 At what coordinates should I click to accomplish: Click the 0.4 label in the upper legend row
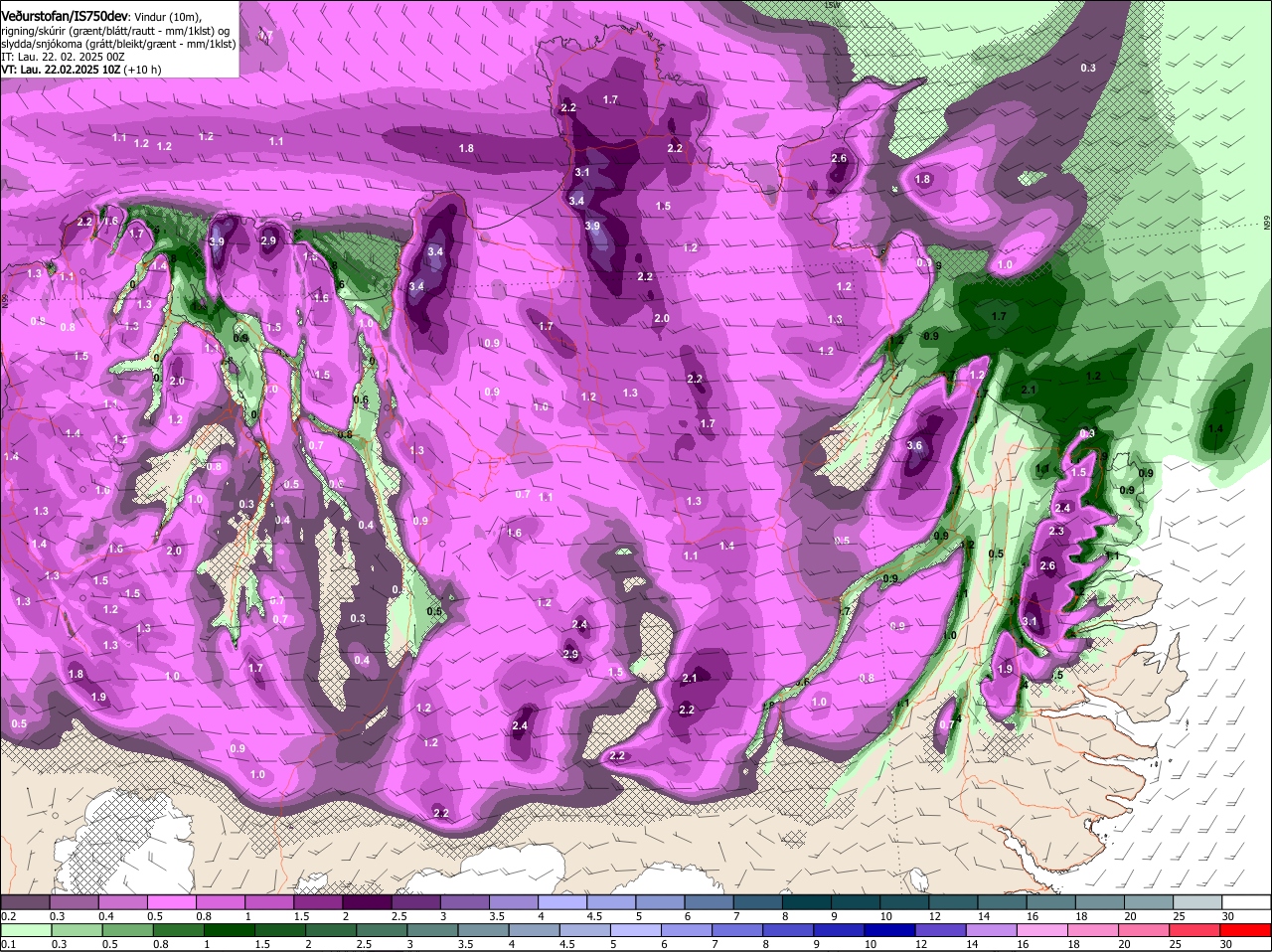[106, 915]
